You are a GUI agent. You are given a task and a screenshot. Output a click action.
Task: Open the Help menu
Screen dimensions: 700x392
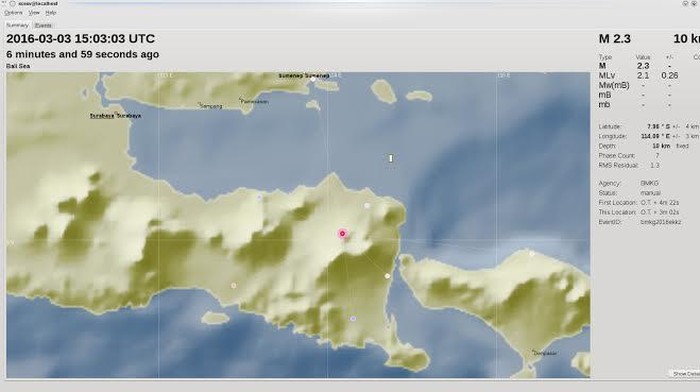coord(51,13)
